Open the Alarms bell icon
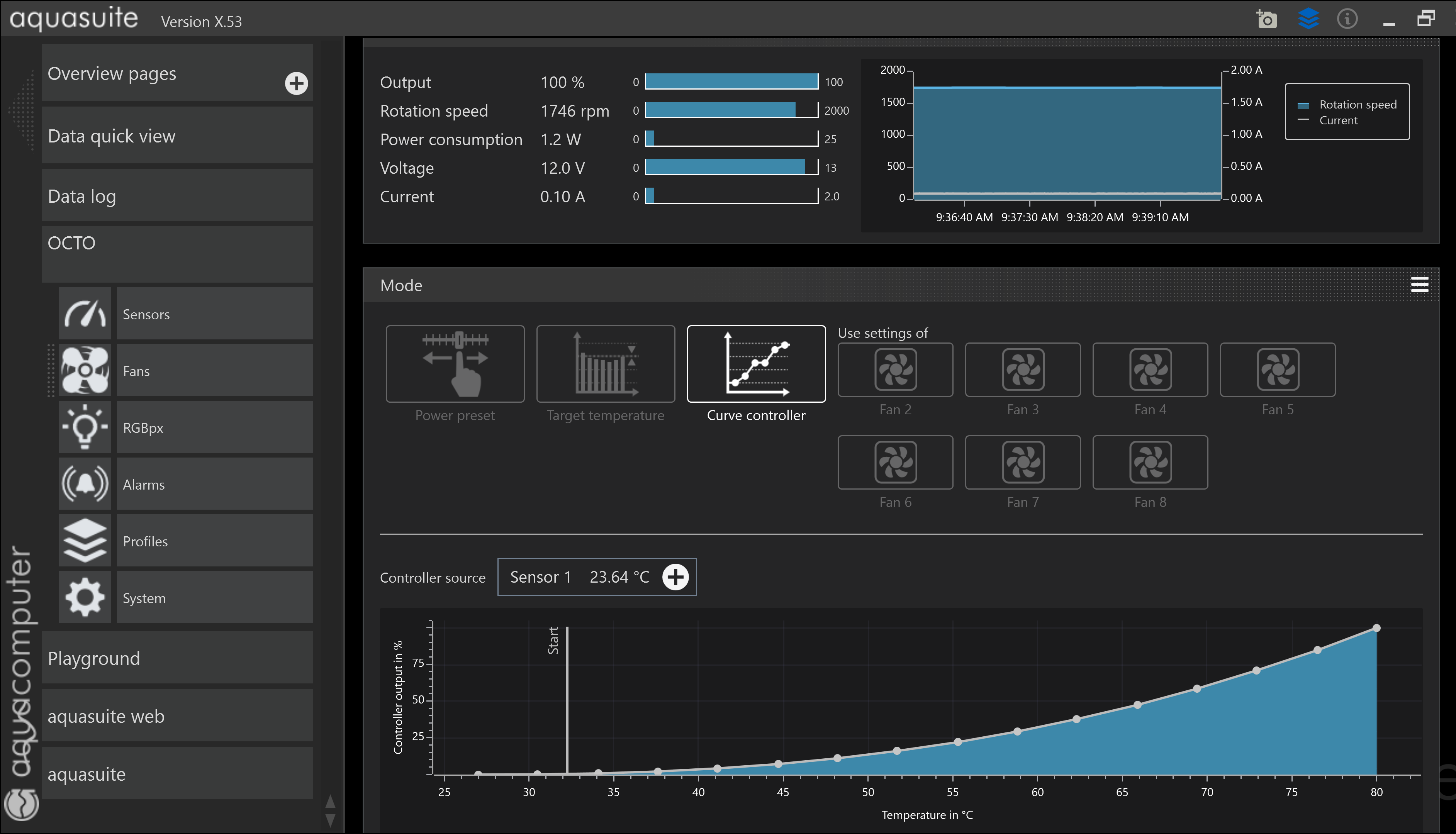 coord(85,484)
